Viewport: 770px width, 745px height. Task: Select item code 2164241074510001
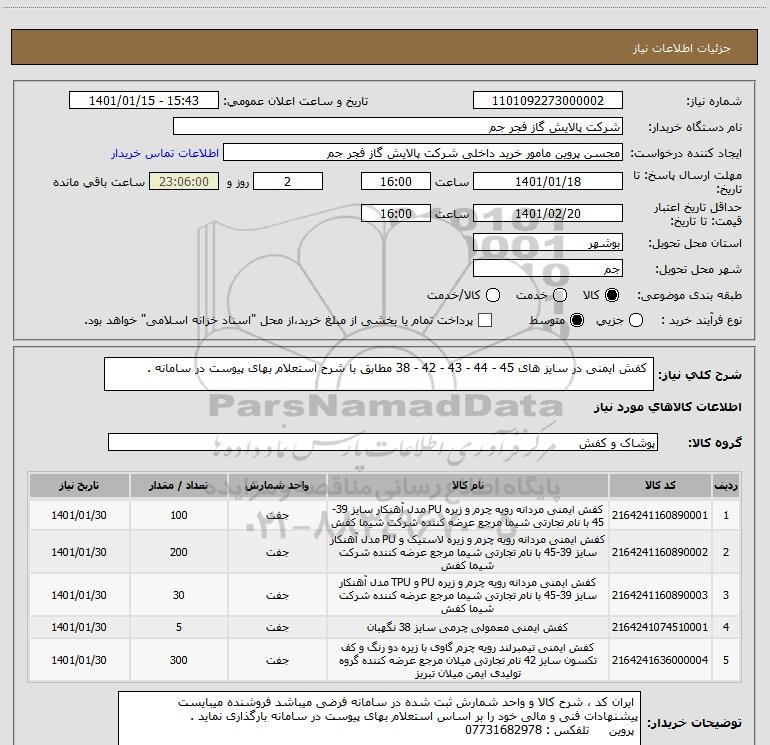[660, 627]
